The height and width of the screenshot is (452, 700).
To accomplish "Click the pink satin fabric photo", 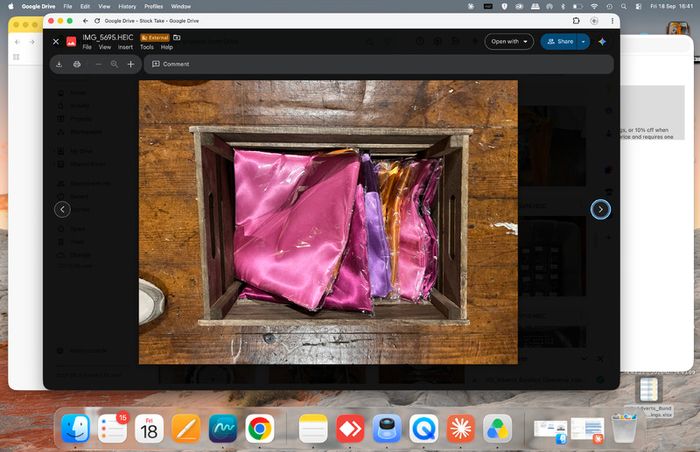I will (328, 222).
